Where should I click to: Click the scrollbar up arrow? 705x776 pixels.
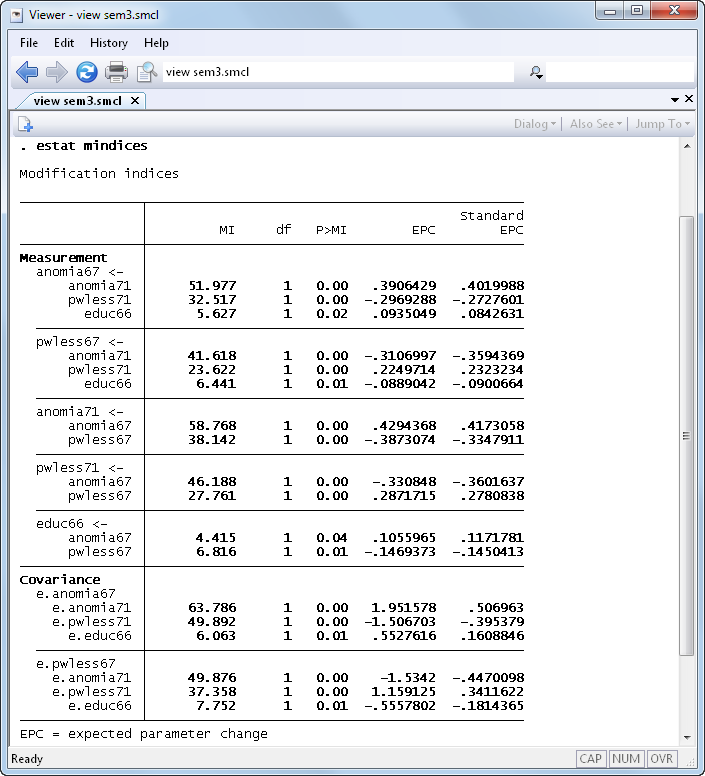click(687, 146)
